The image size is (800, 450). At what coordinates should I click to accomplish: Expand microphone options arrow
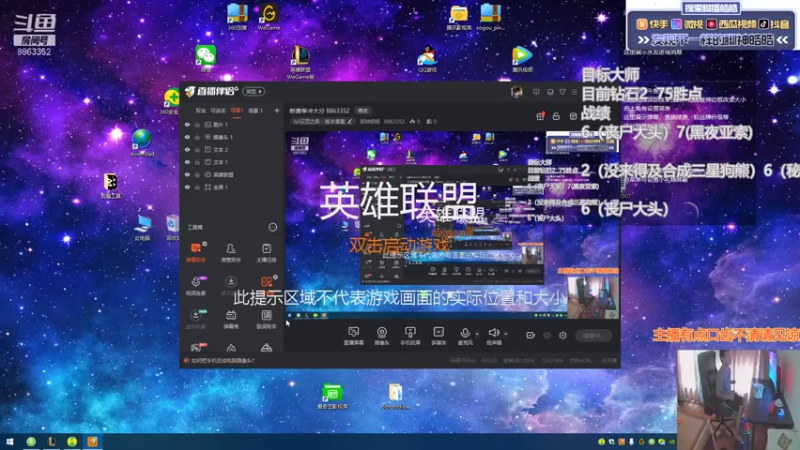[477, 334]
